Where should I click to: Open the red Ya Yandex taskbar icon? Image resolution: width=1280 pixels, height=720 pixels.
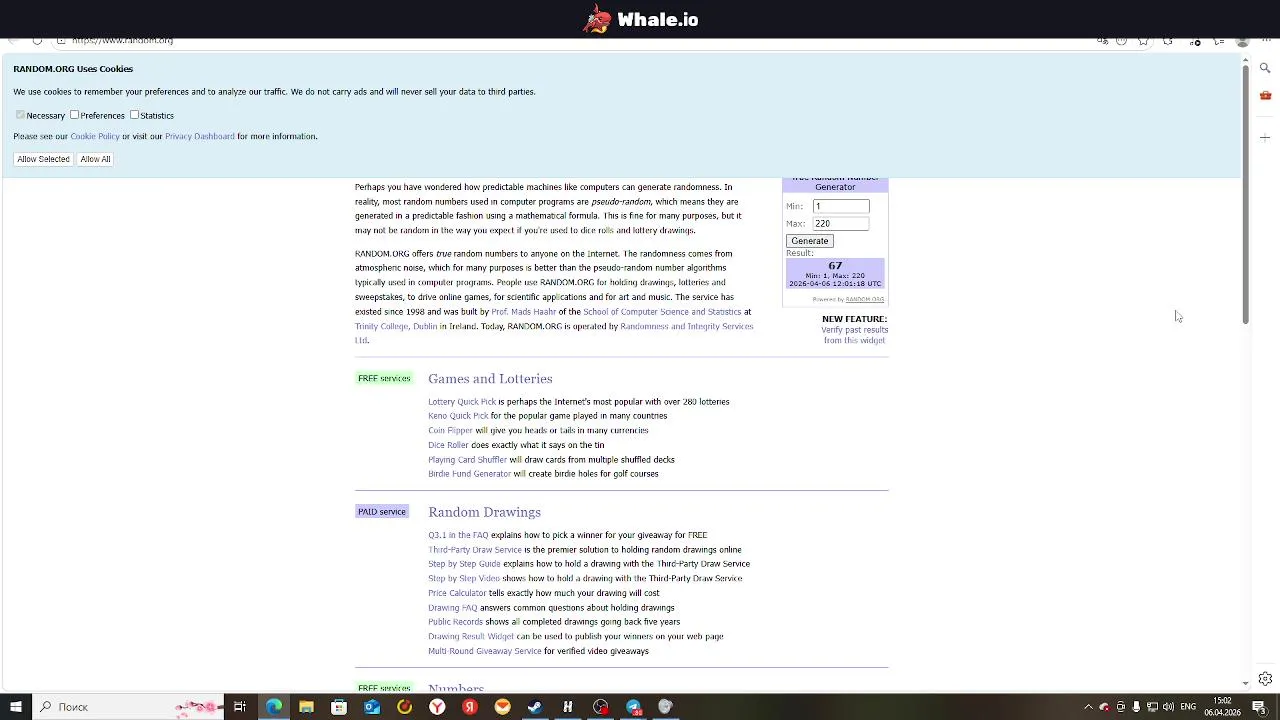click(470, 707)
